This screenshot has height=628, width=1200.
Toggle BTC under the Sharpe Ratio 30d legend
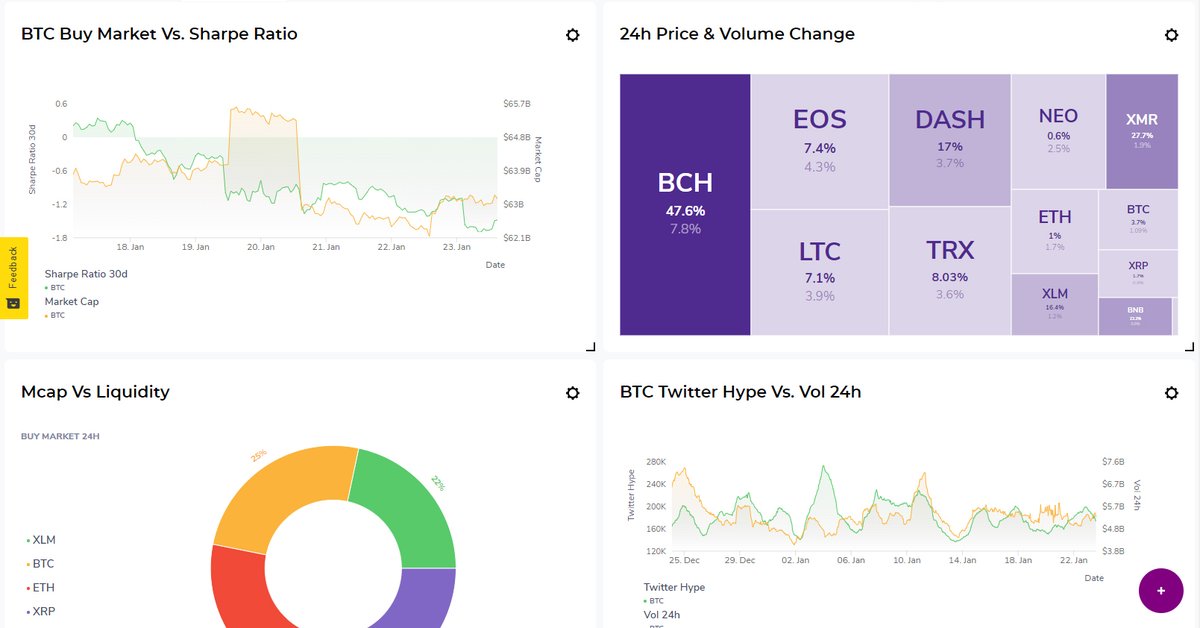pyautogui.click(x=57, y=287)
